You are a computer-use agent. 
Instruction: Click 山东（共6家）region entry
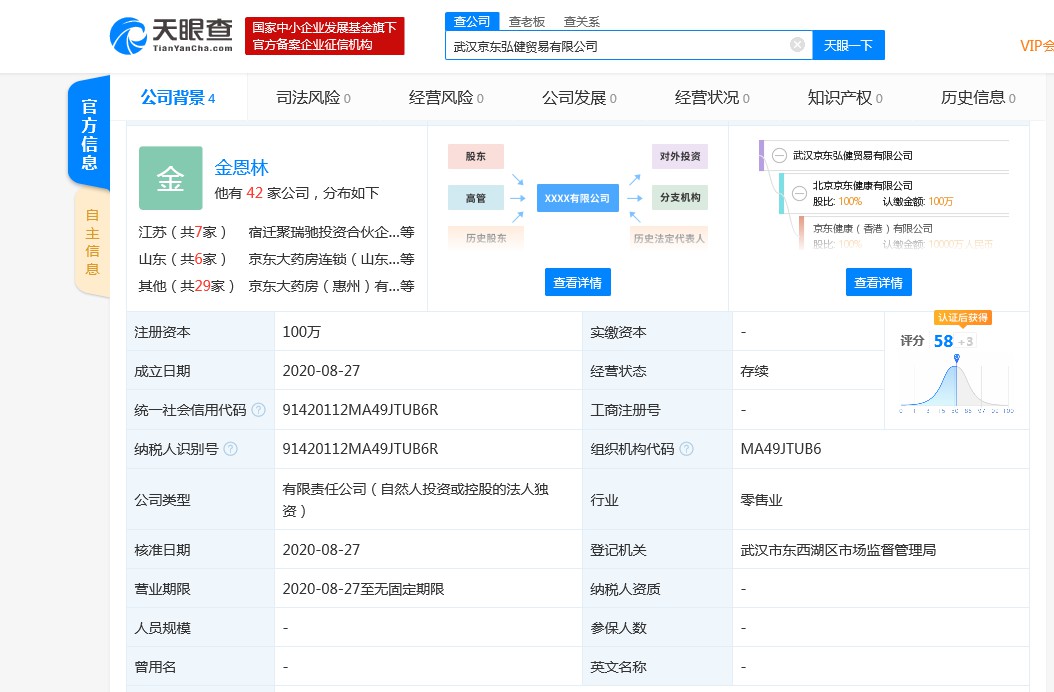pos(182,260)
